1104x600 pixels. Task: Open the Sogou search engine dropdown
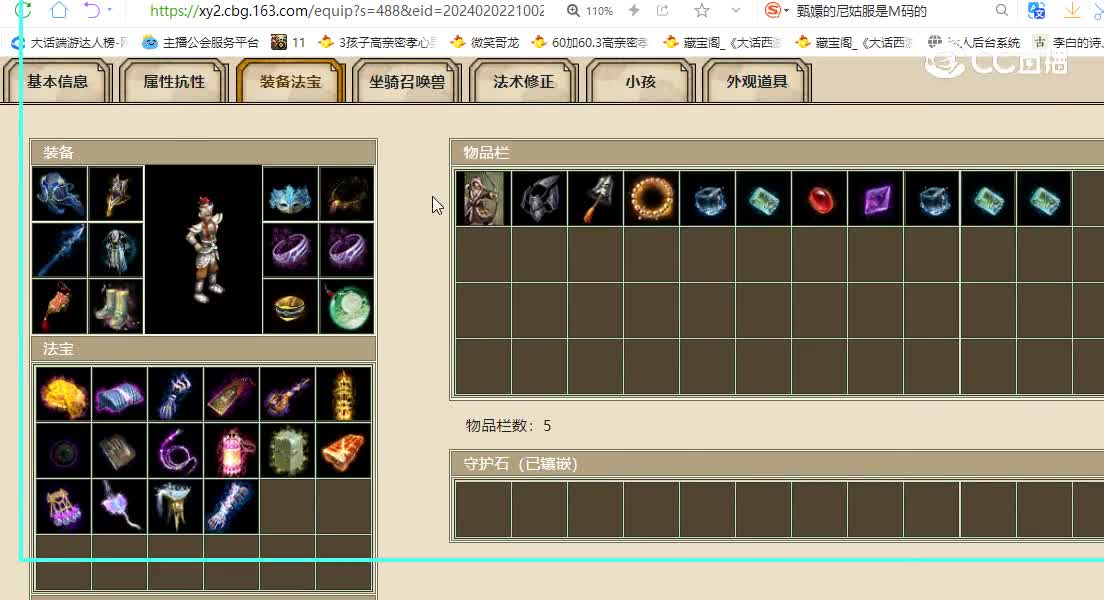tap(777, 11)
